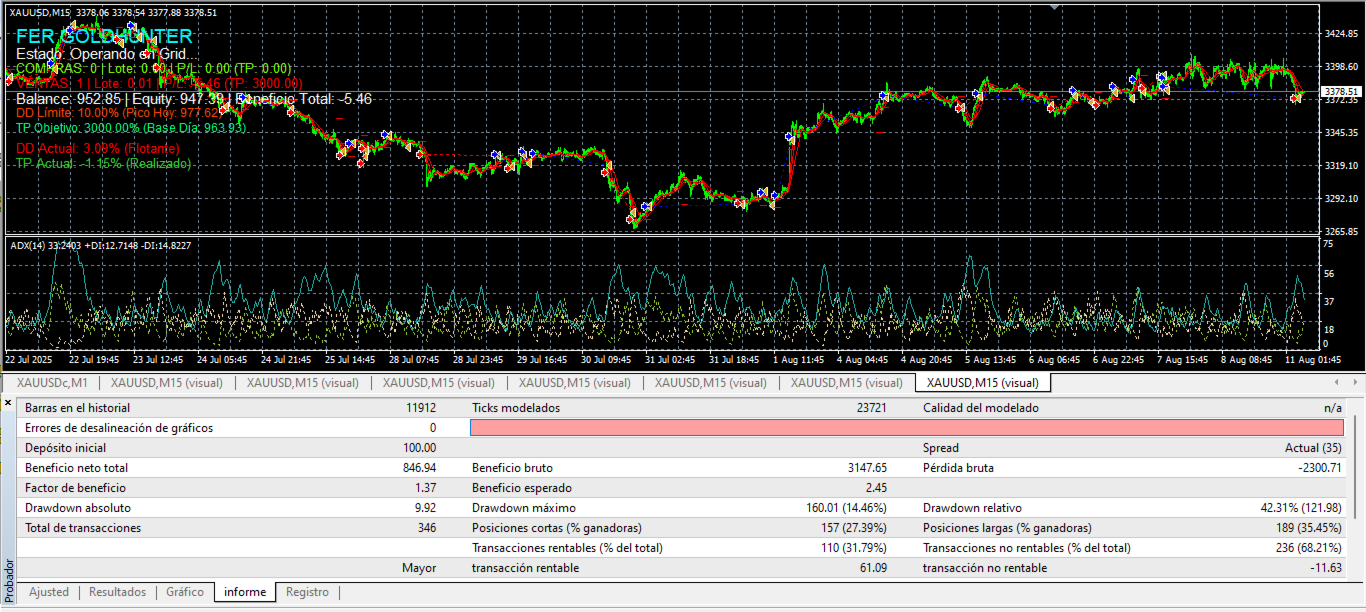Click the 3424.85 price axis value

coord(1340,33)
